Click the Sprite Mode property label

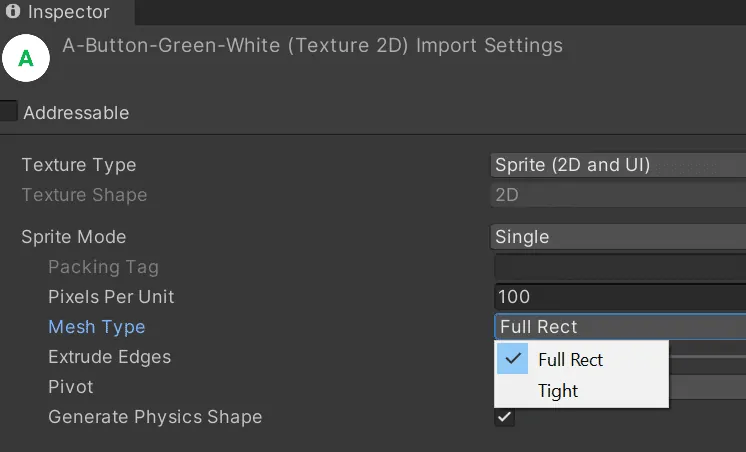point(73,237)
